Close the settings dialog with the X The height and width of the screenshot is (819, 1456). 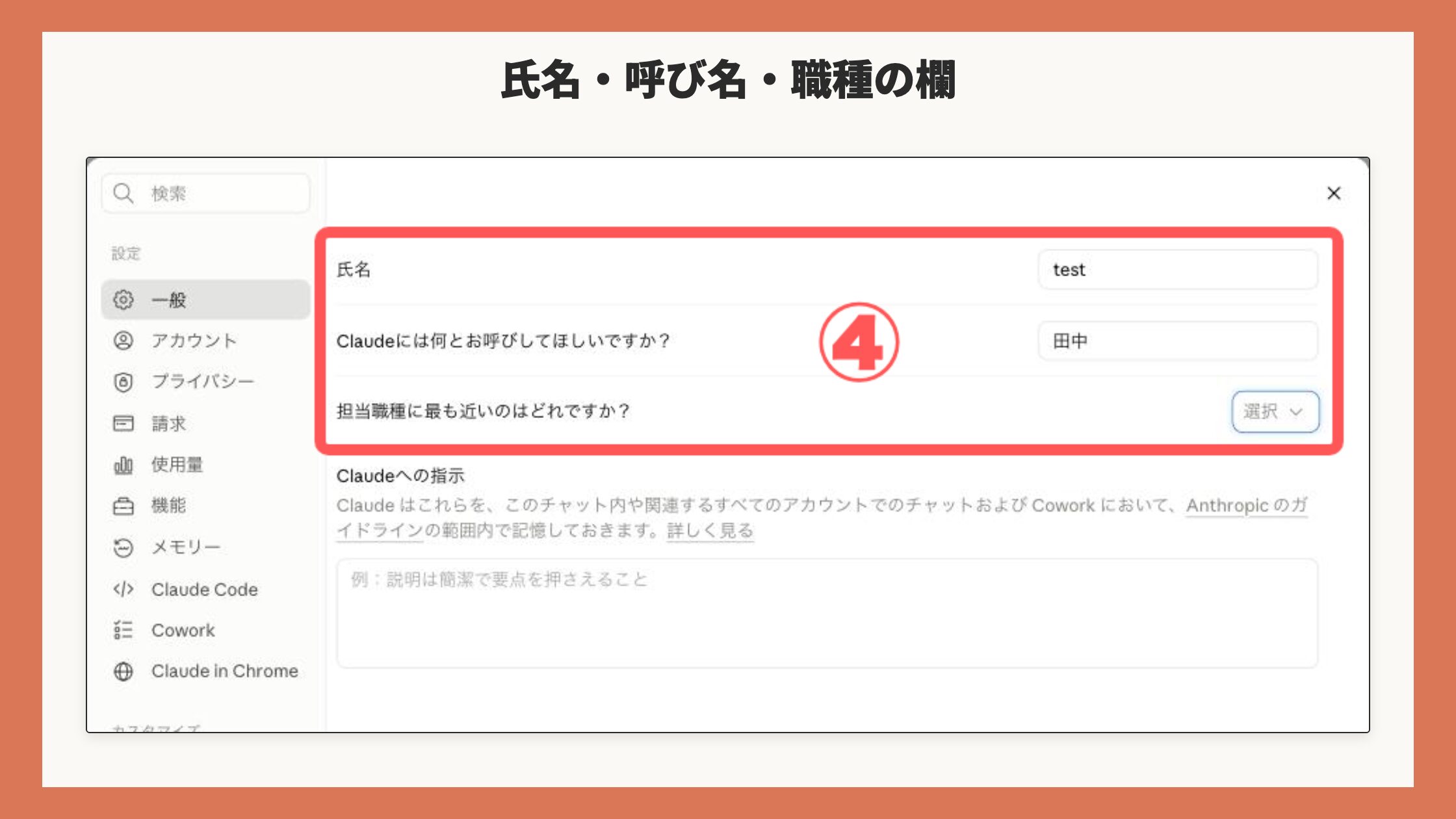(1334, 193)
